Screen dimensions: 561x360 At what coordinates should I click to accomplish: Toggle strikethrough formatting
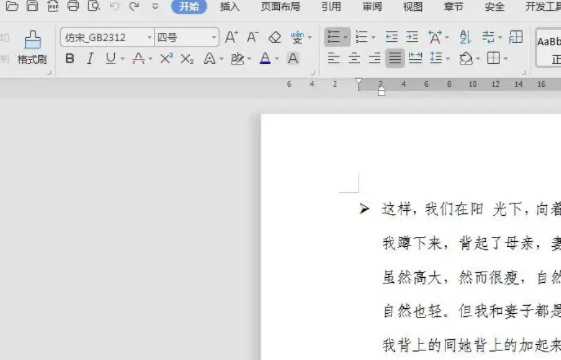[138, 58]
